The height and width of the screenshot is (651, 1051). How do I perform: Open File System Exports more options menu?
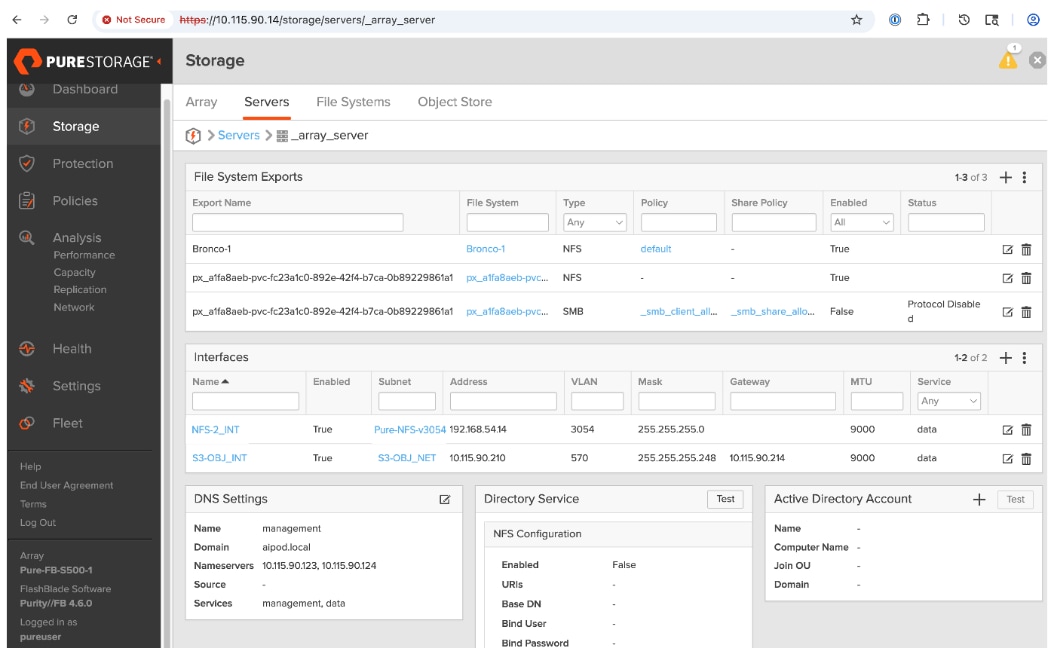[1025, 177]
